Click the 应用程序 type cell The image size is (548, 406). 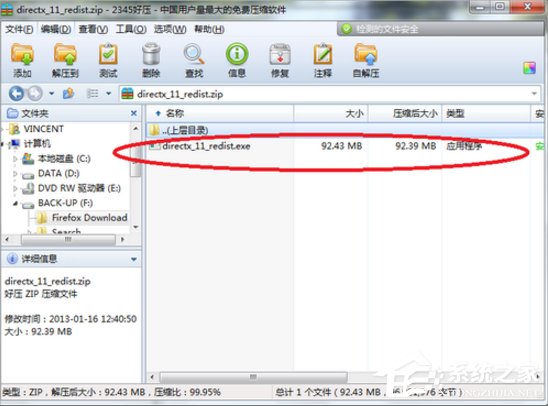464,146
